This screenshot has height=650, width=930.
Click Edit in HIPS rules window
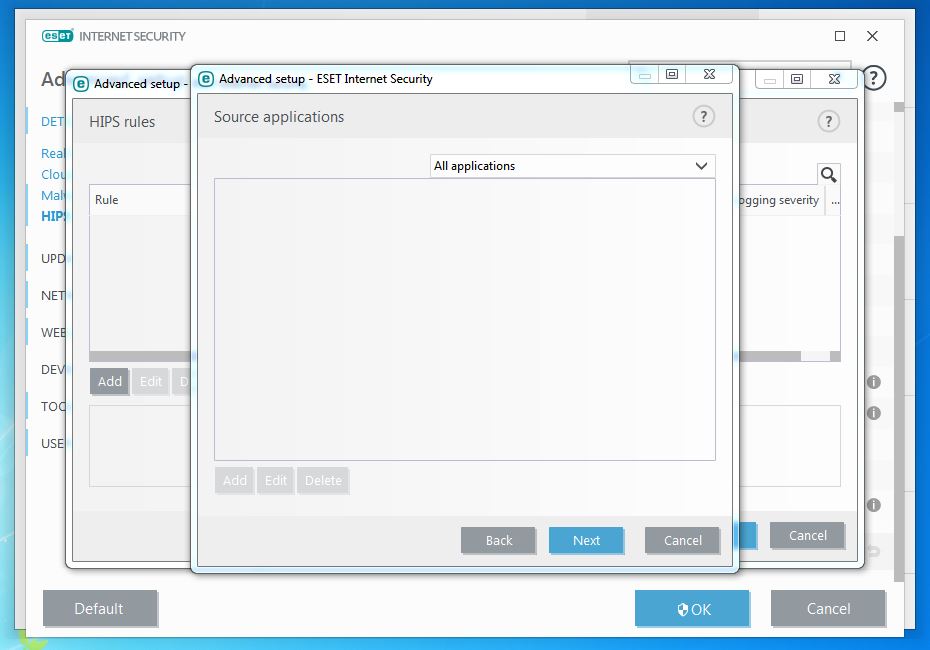point(151,381)
